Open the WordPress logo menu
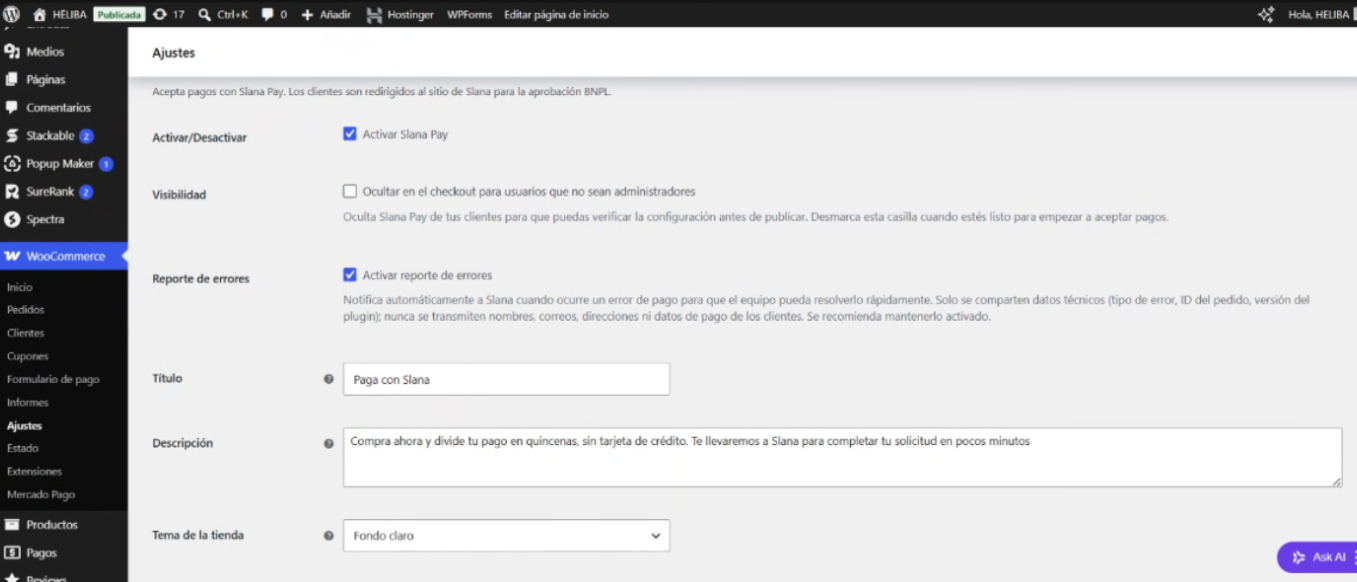Viewport: 1357px width, 582px height. [x=12, y=14]
